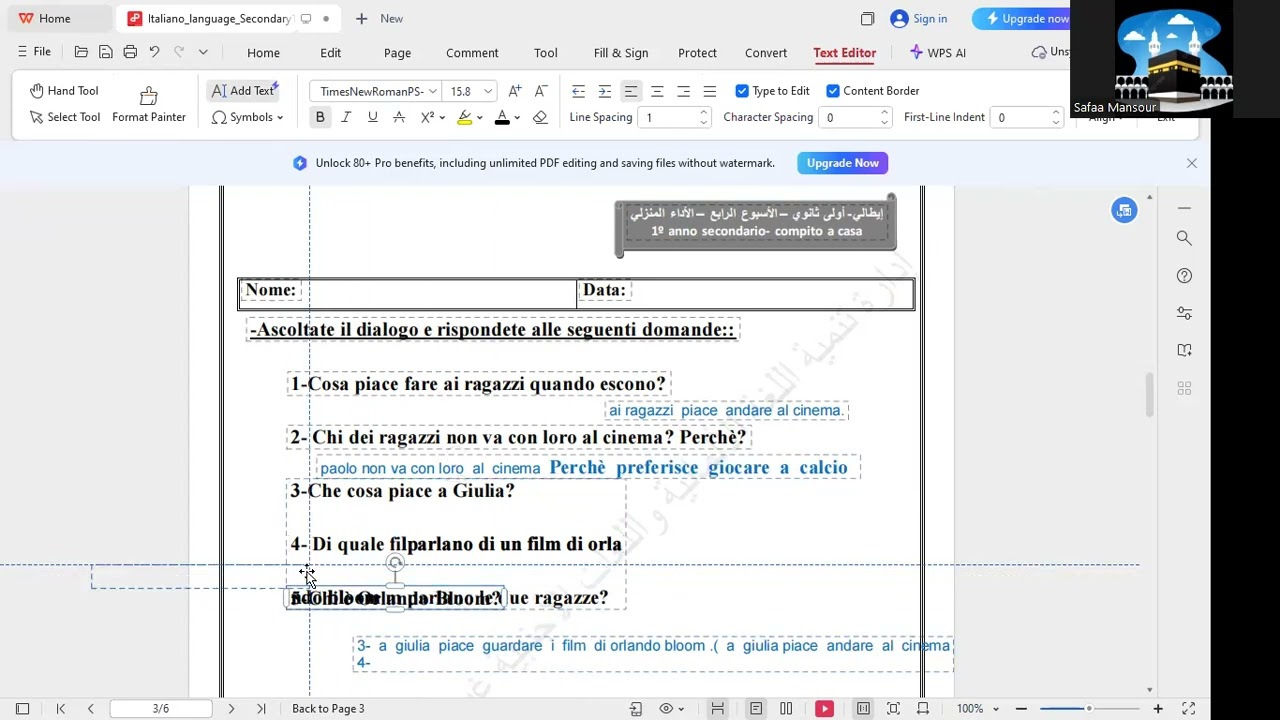The width and height of the screenshot is (1280, 720).
Task: Activate the Format Painter
Action: 149,105
